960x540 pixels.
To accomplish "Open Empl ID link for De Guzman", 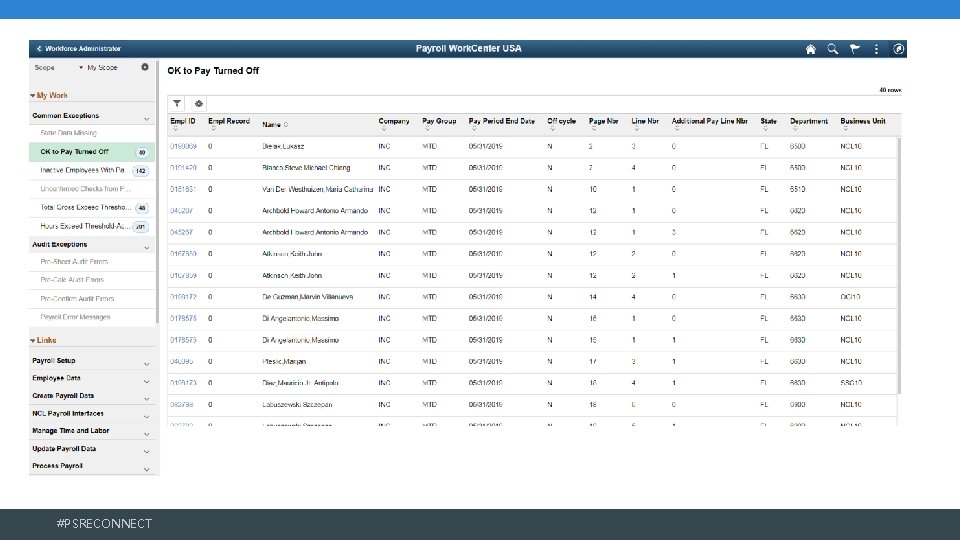I will (183, 298).
